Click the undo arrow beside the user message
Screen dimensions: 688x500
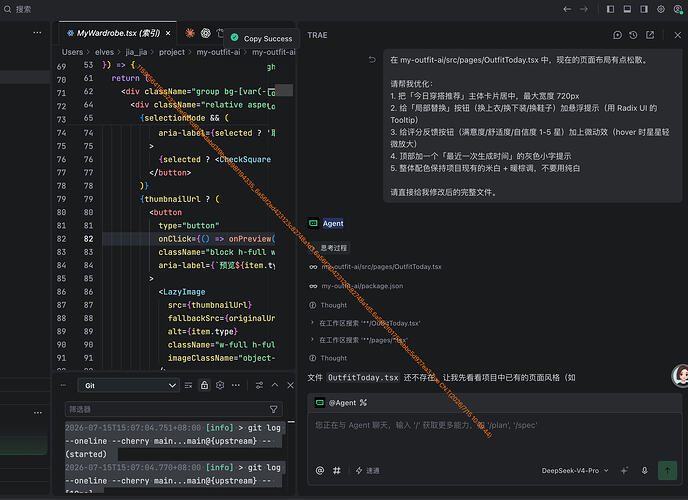(372, 60)
